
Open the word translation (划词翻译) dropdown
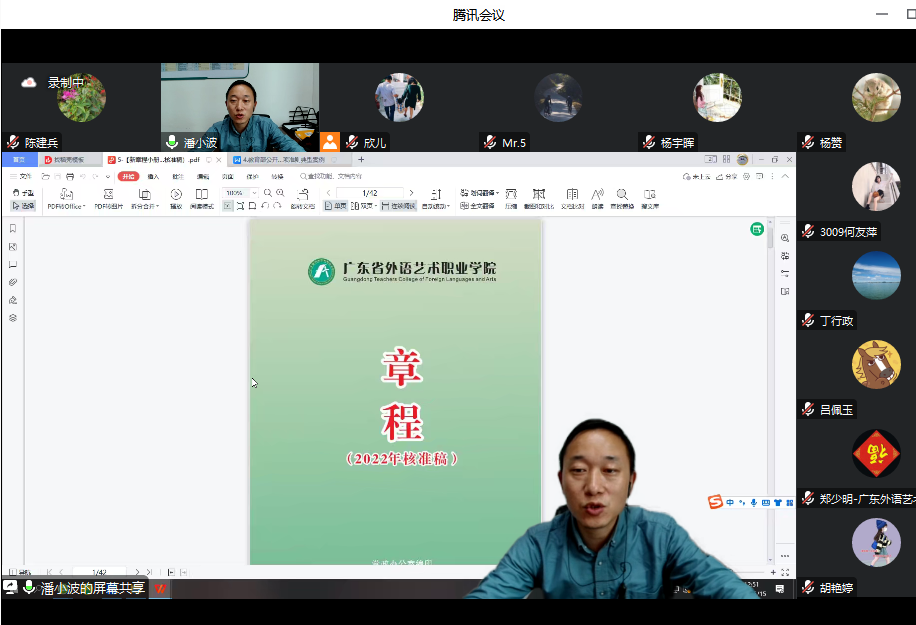(x=480, y=193)
